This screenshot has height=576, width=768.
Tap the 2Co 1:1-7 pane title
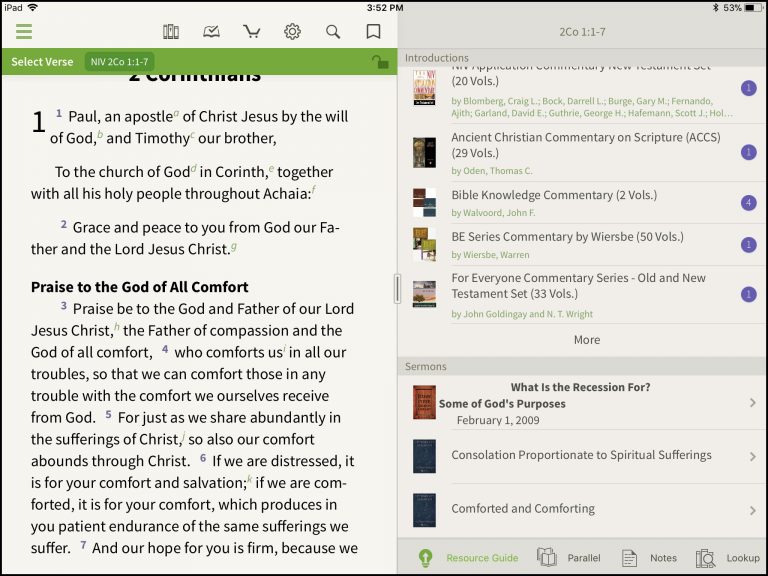point(582,32)
